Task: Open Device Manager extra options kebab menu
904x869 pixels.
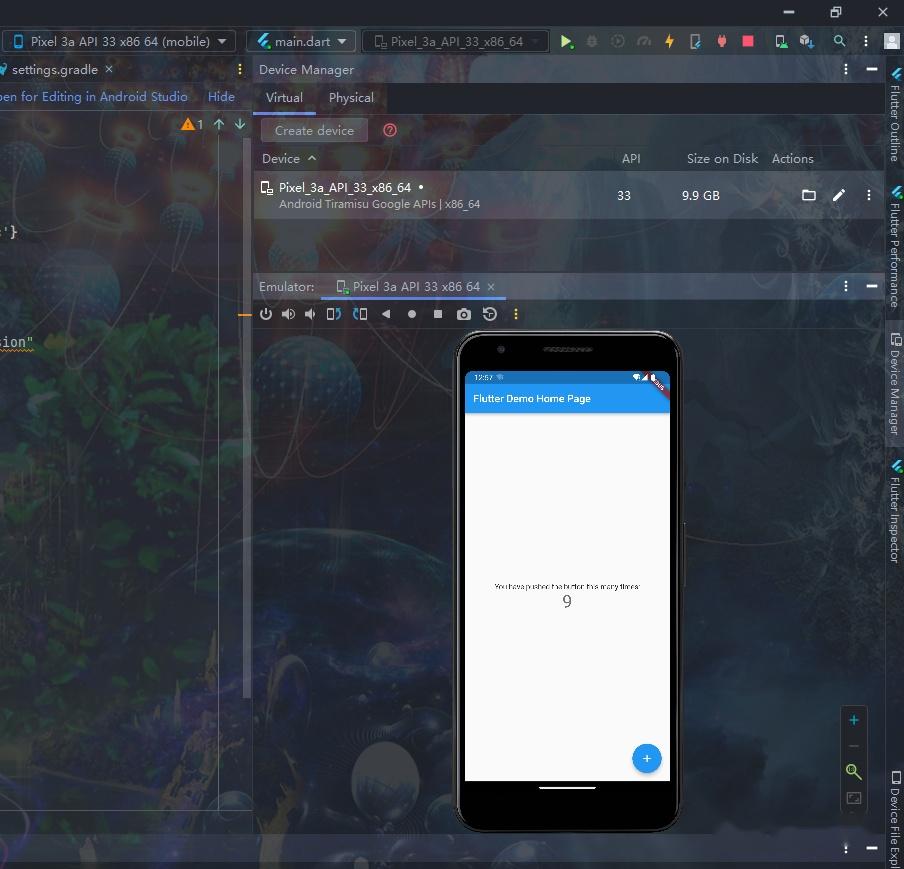Action: (845, 69)
